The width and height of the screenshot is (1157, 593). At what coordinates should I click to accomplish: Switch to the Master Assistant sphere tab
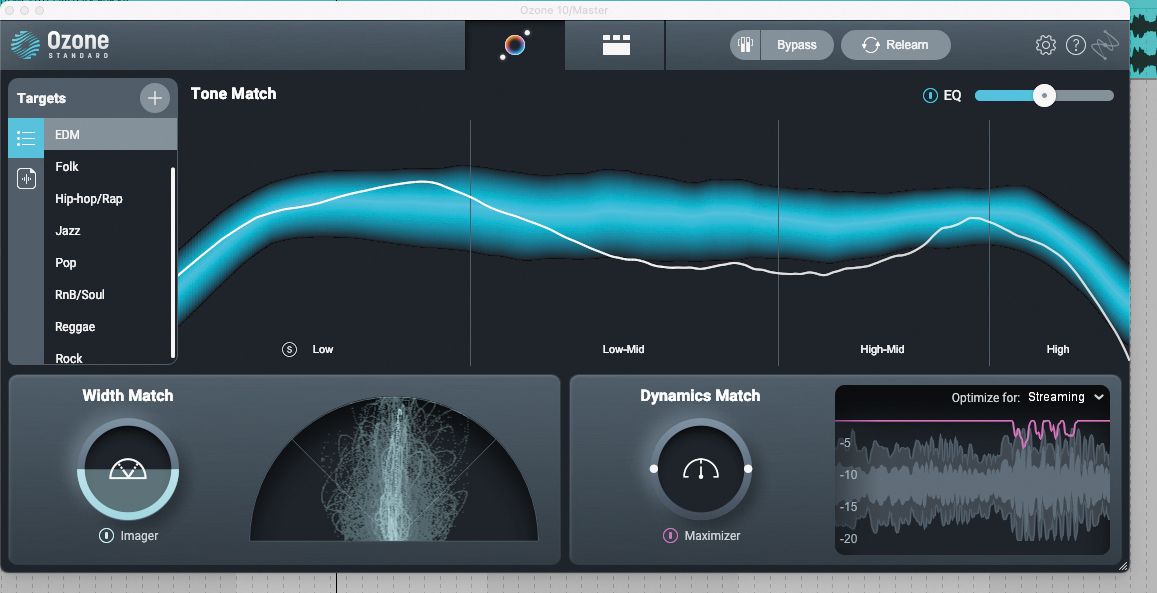(516, 44)
